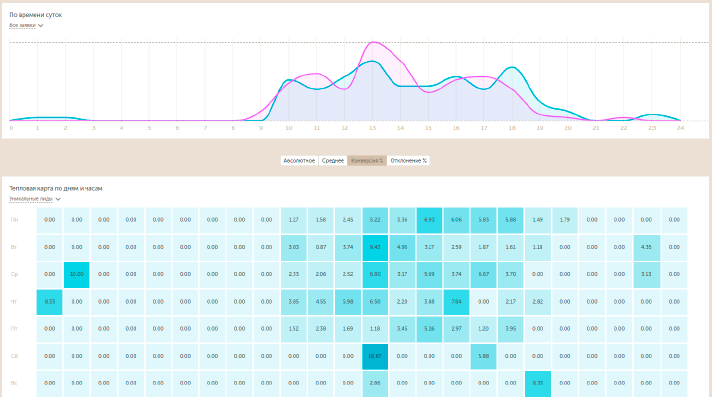Click the 2.86 cell in the Sunday row
This screenshot has height=397, width=712.
[x=375, y=383]
